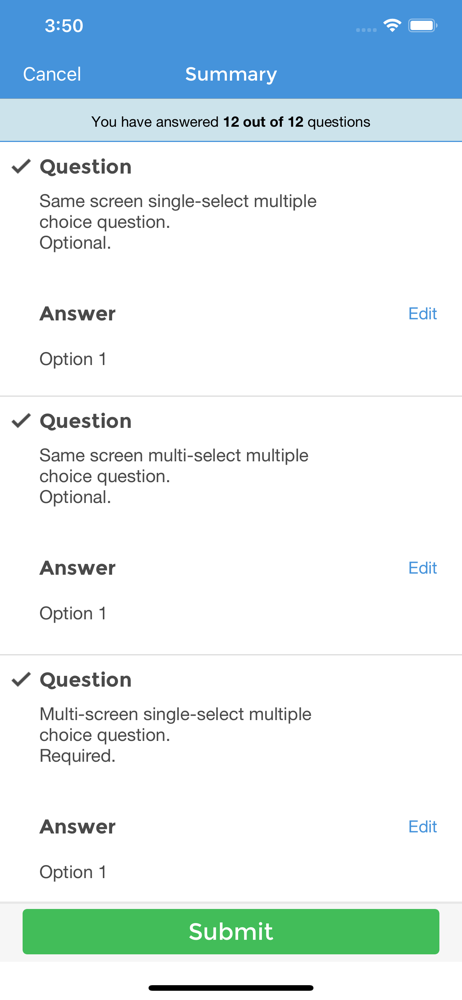
Task: Tap the home indicator bar at bottom
Action: coord(231,988)
